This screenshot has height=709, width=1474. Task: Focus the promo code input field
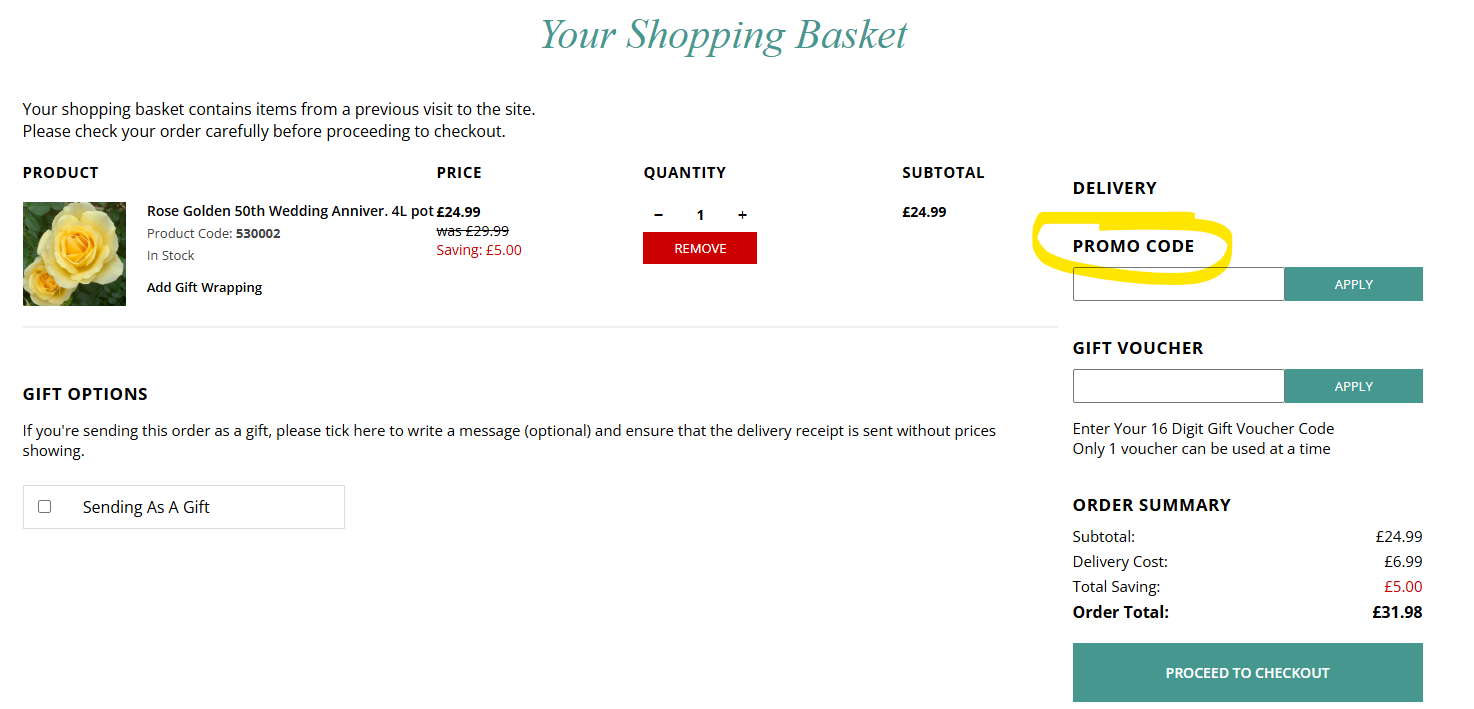click(x=1178, y=284)
